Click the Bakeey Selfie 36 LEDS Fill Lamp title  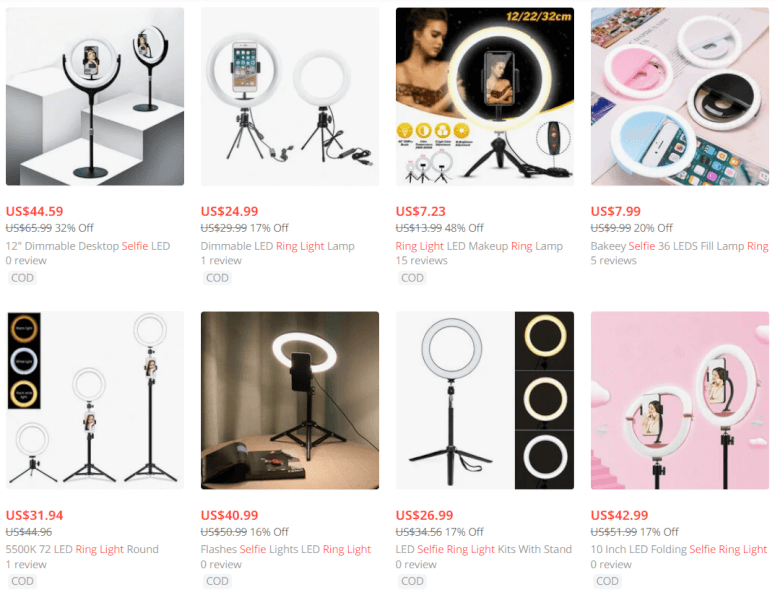tap(680, 246)
